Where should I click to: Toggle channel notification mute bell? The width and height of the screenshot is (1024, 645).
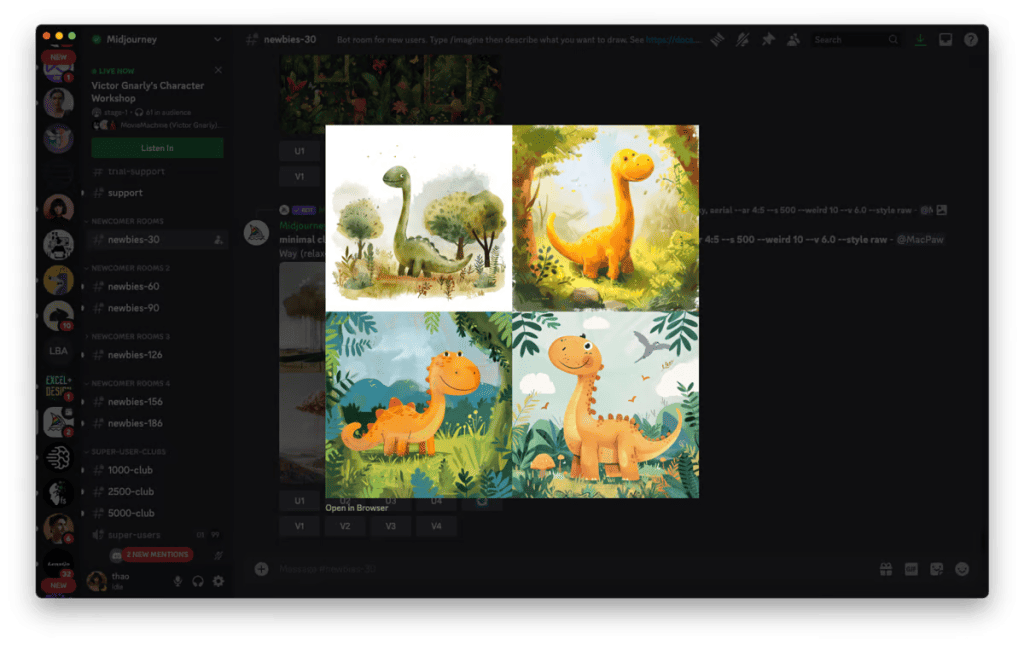pos(743,40)
